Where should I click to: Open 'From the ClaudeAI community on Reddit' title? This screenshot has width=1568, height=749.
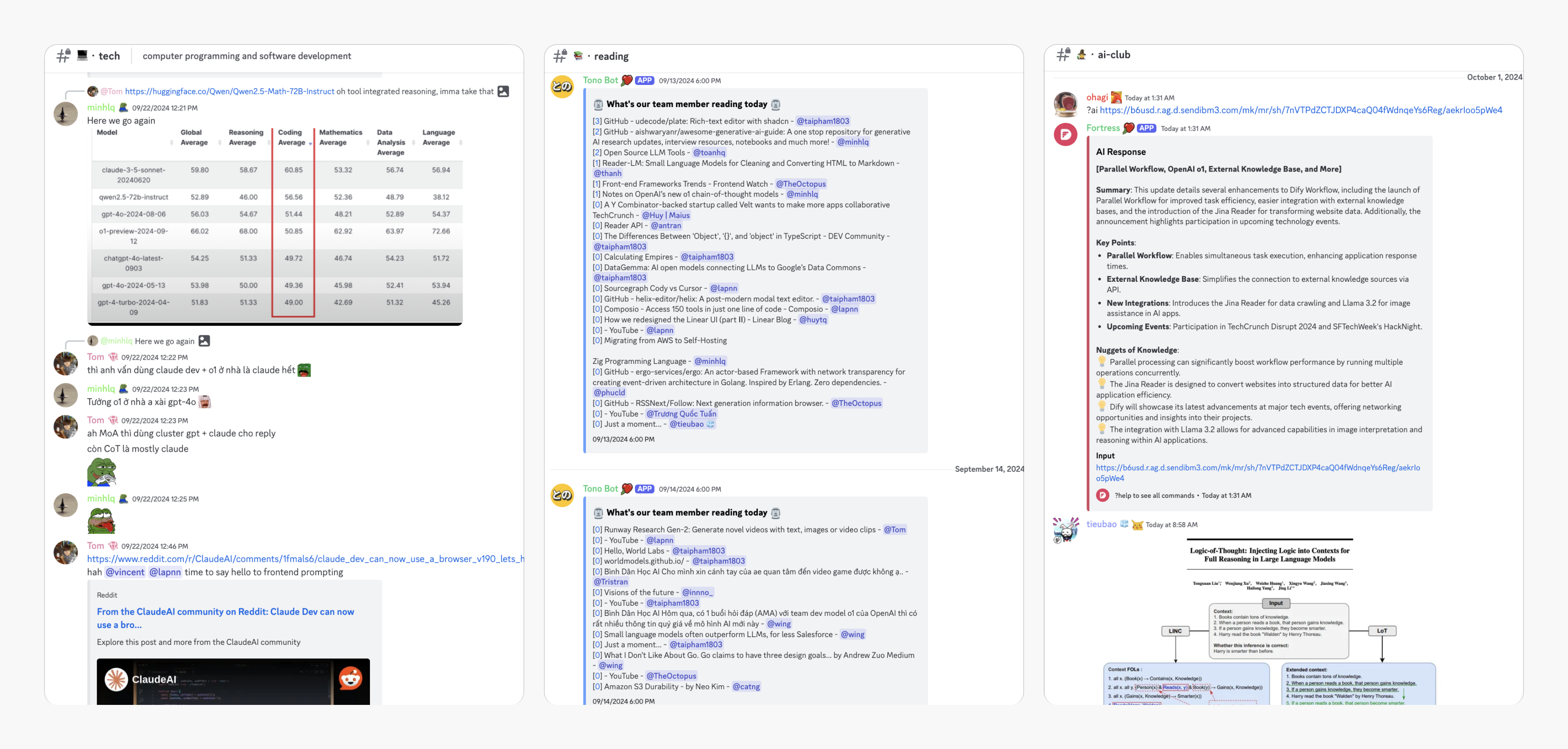point(225,618)
